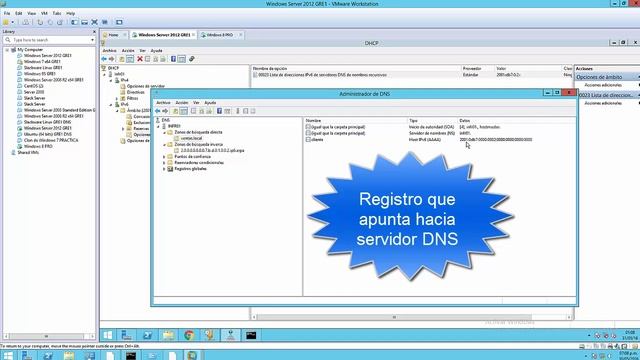This screenshot has height=360, width=640.
Task: Click Acciones adicionales under Opciones de ámbito
Action: coord(602,85)
